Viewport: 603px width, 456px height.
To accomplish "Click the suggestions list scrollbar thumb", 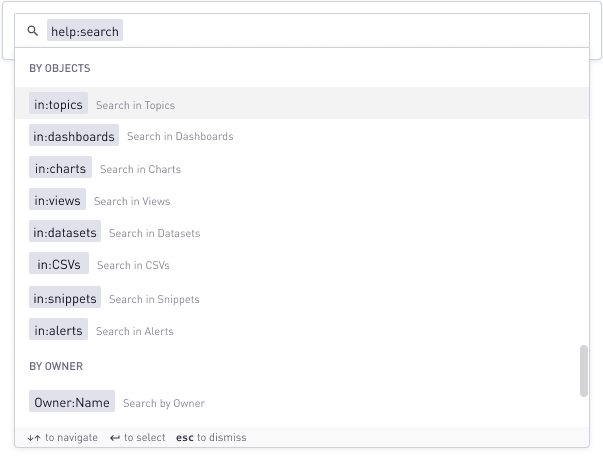I will [x=584, y=371].
